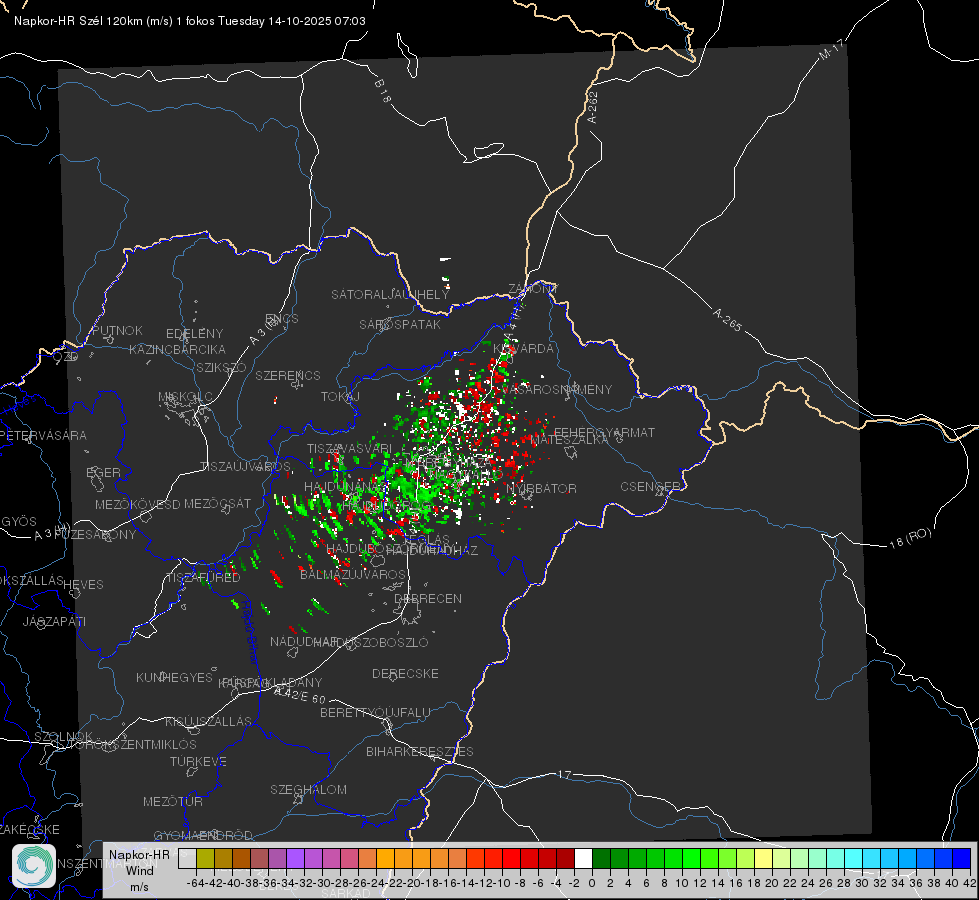Click the Napkor-HR Szél 120km timestamp header
Image resolution: width=979 pixels, height=900 pixels.
(x=190, y=21)
